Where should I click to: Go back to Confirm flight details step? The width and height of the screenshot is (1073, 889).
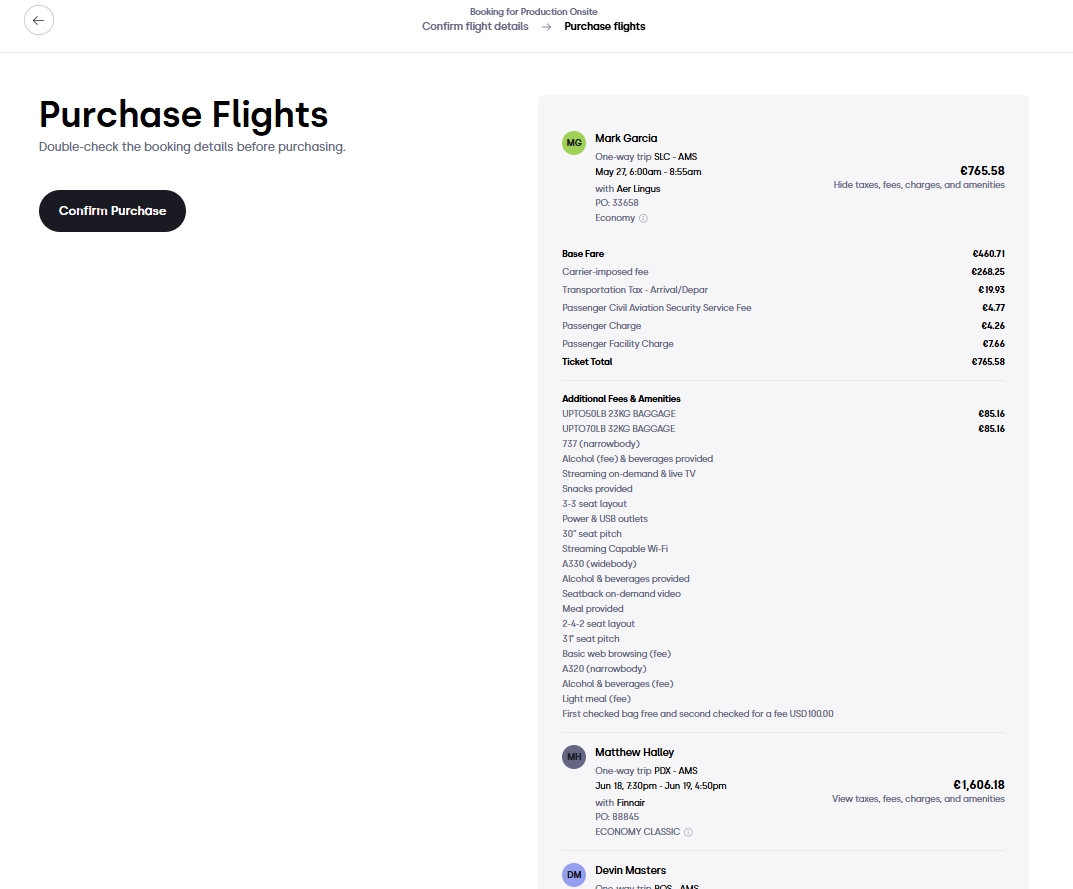(475, 26)
